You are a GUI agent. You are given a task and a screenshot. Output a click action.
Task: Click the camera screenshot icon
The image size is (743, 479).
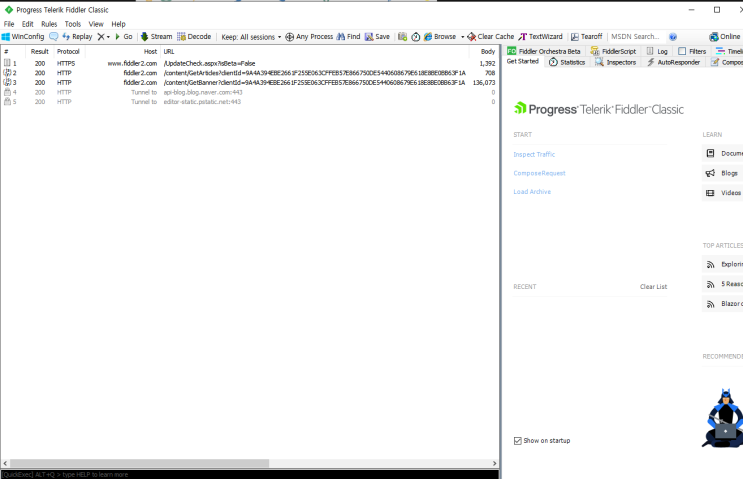click(x=402, y=36)
